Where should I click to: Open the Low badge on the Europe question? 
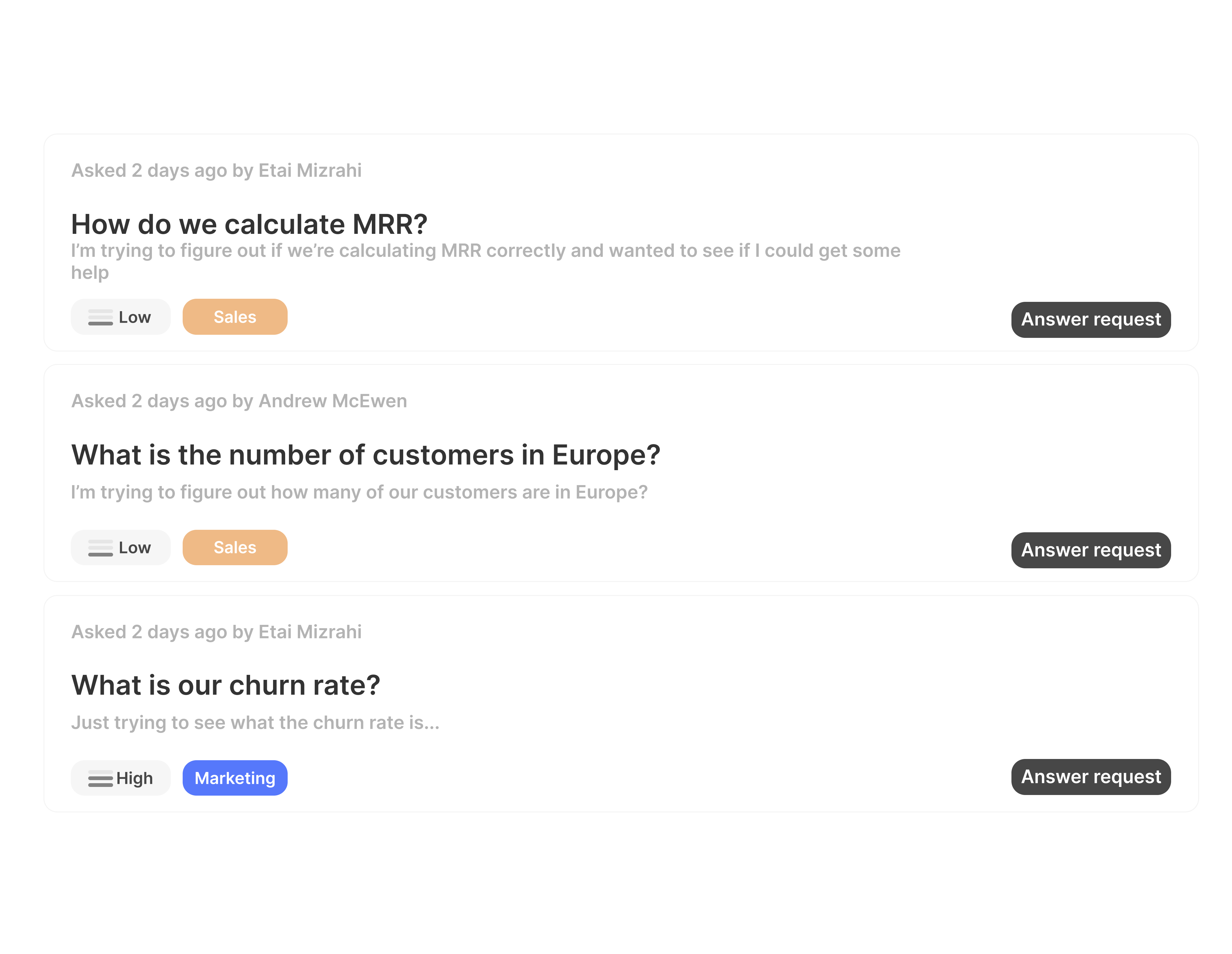pos(120,547)
